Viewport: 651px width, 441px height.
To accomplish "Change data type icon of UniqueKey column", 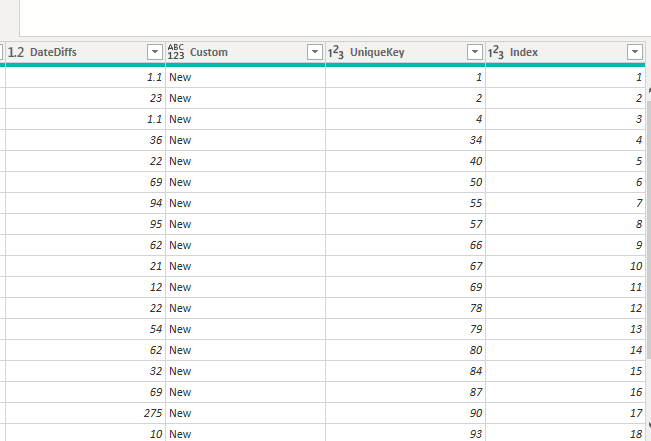I will tap(336, 52).
